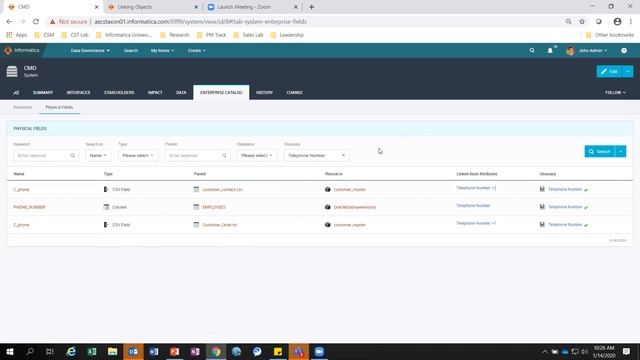This screenshot has height=360, width=640.
Task: Open Outlook from the taskbar
Action: pyautogui.click(x=133, y=351)
